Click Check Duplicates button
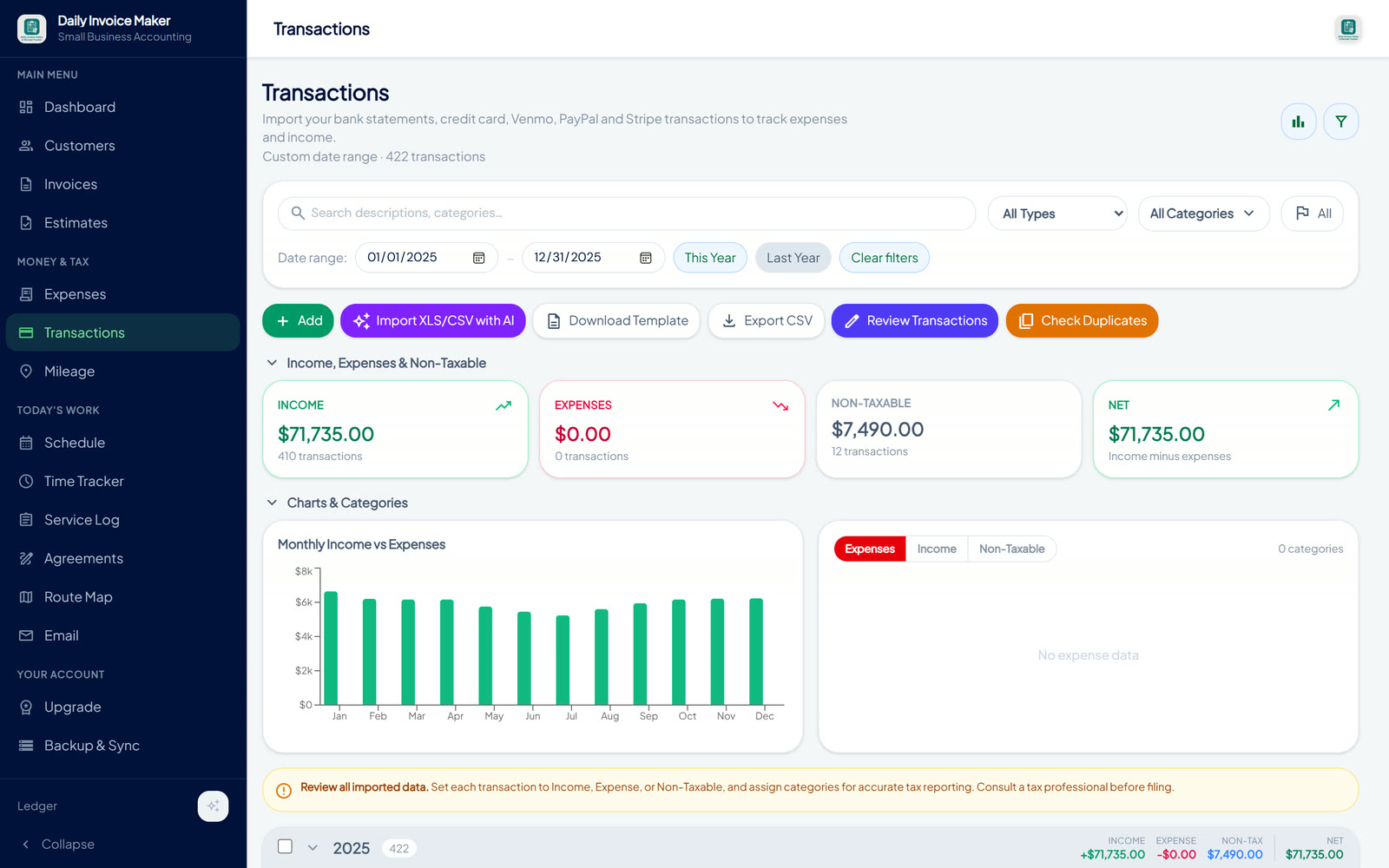1389x868 pixels. tap(1083, 320)
